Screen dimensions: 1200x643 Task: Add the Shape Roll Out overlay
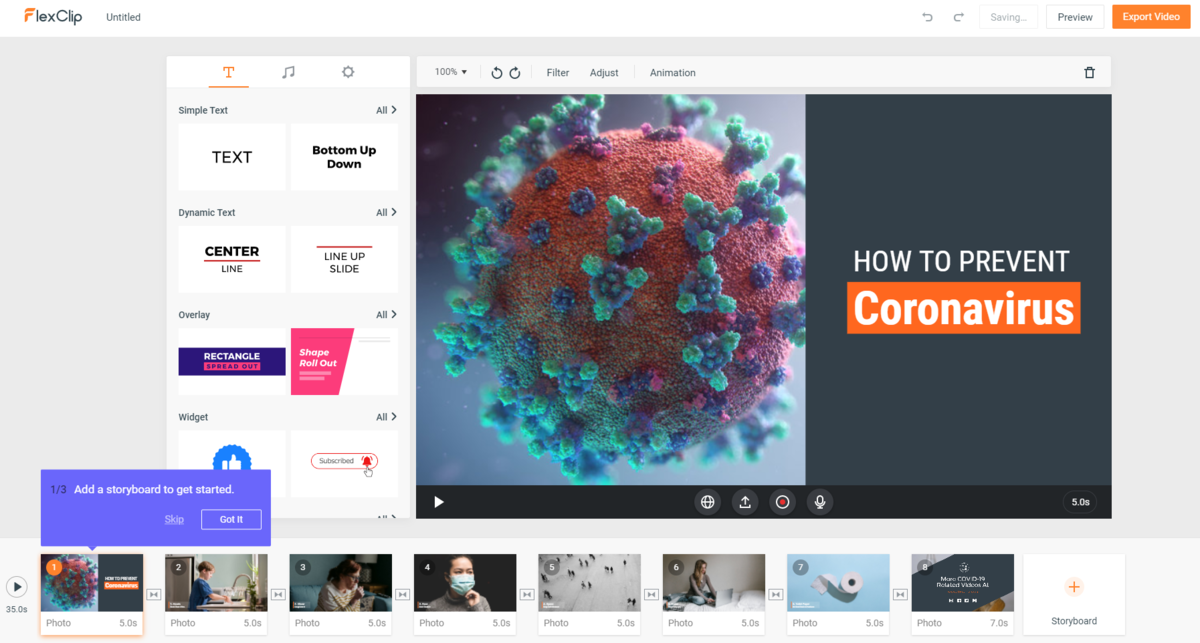344,361
